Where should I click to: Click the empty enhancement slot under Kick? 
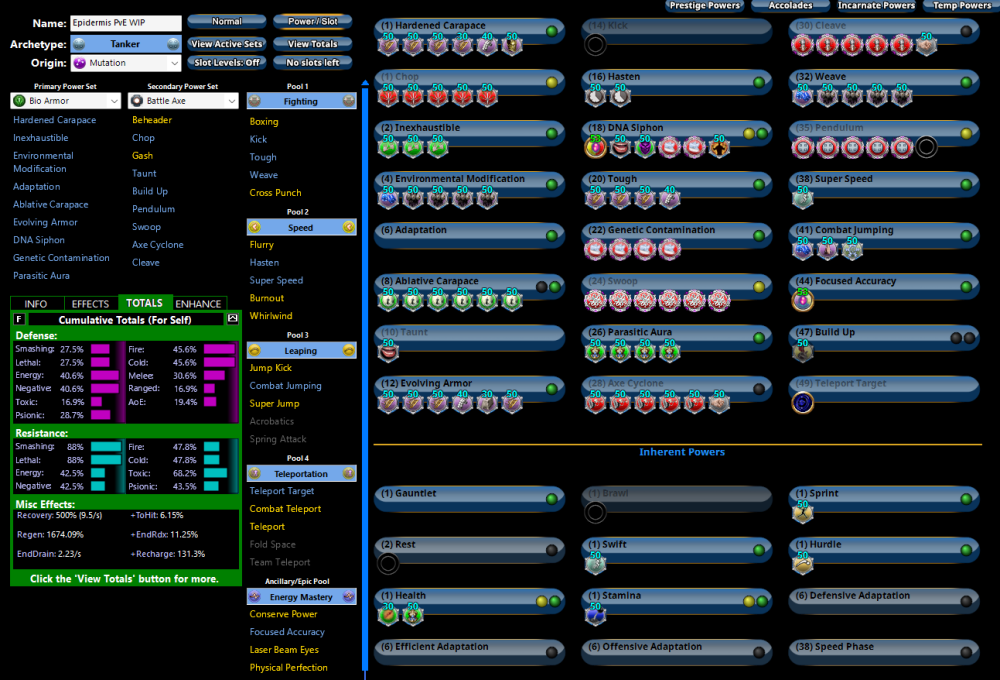pos(597,45)
